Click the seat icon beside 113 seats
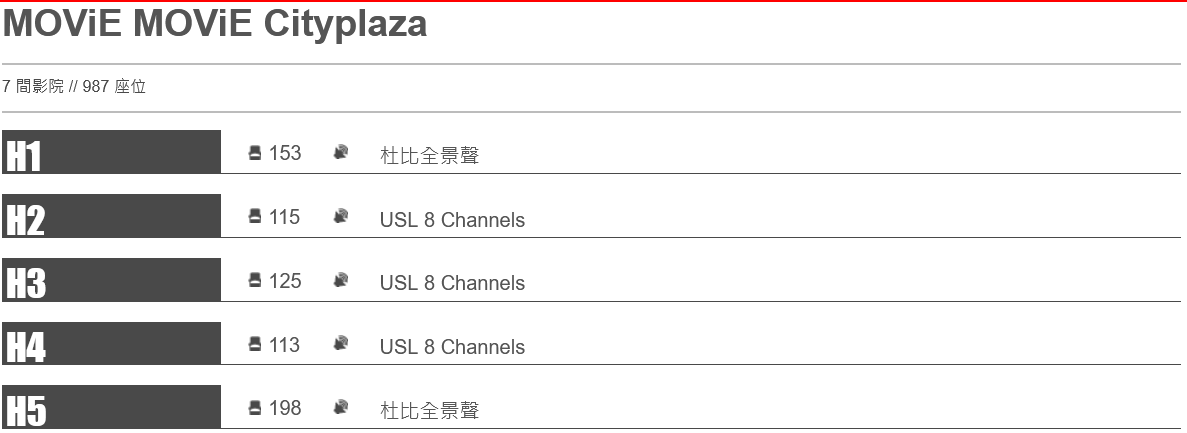Viewport: 1187px width, 433px height. point(255,344)
